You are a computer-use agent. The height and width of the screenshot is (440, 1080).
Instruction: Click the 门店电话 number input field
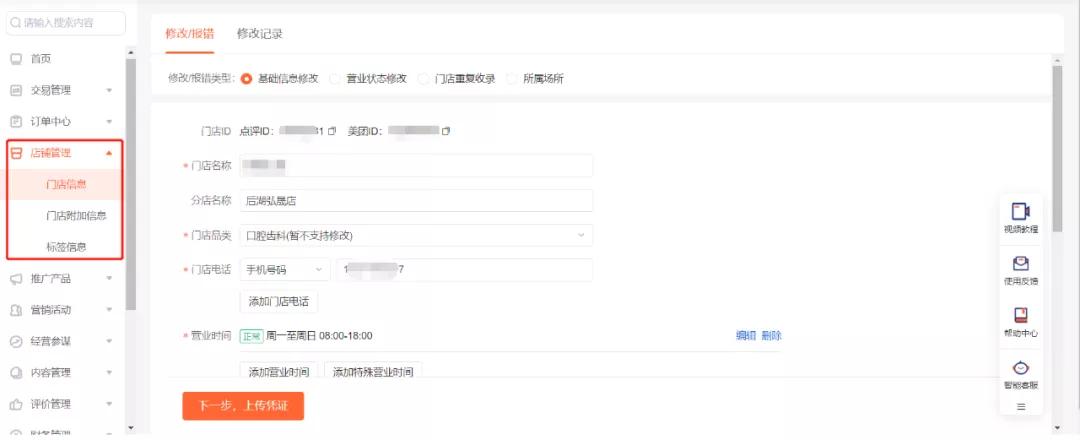464,270
